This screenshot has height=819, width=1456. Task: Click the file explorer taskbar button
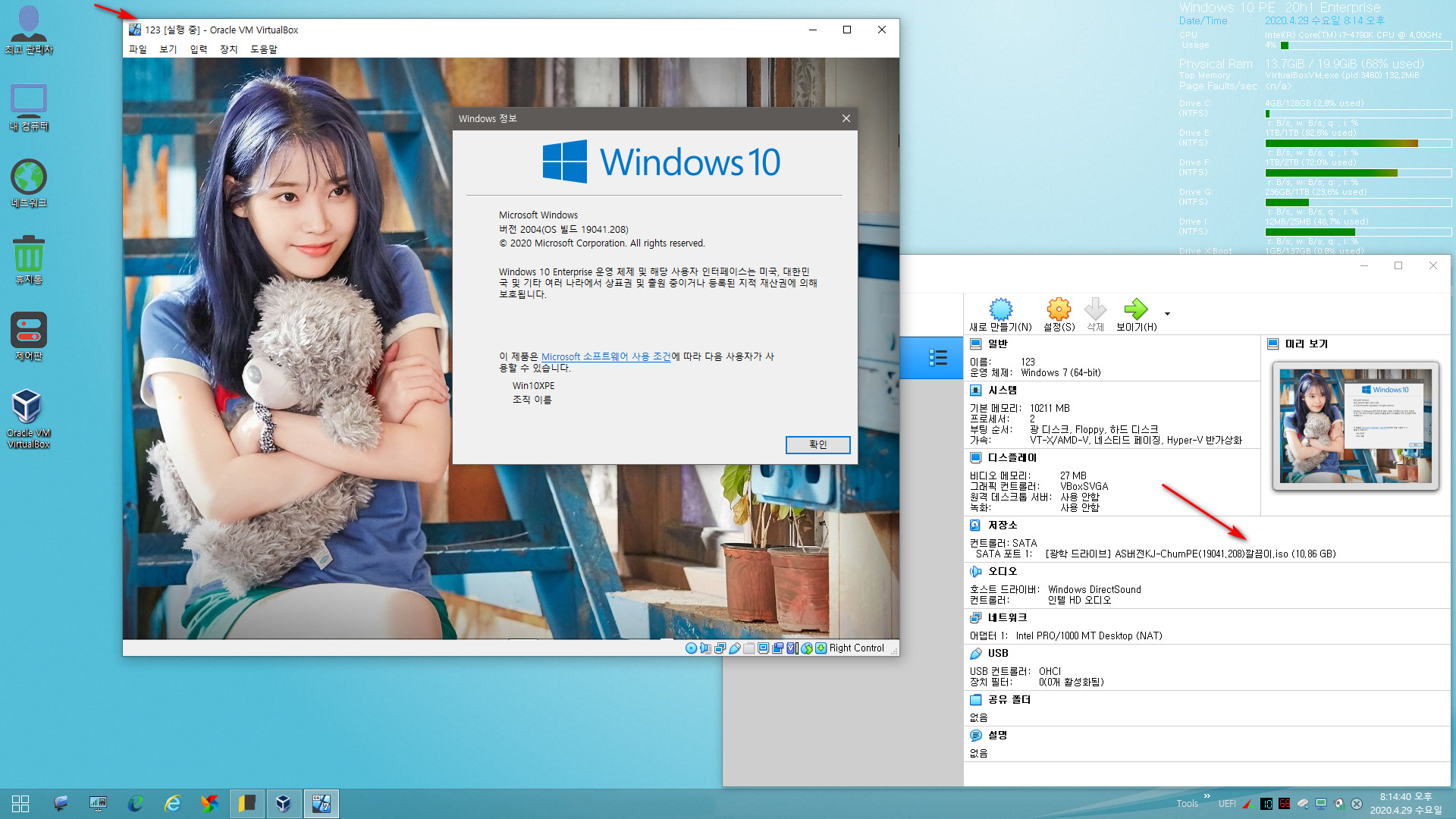pyautogui.click(x=246, y=804)
